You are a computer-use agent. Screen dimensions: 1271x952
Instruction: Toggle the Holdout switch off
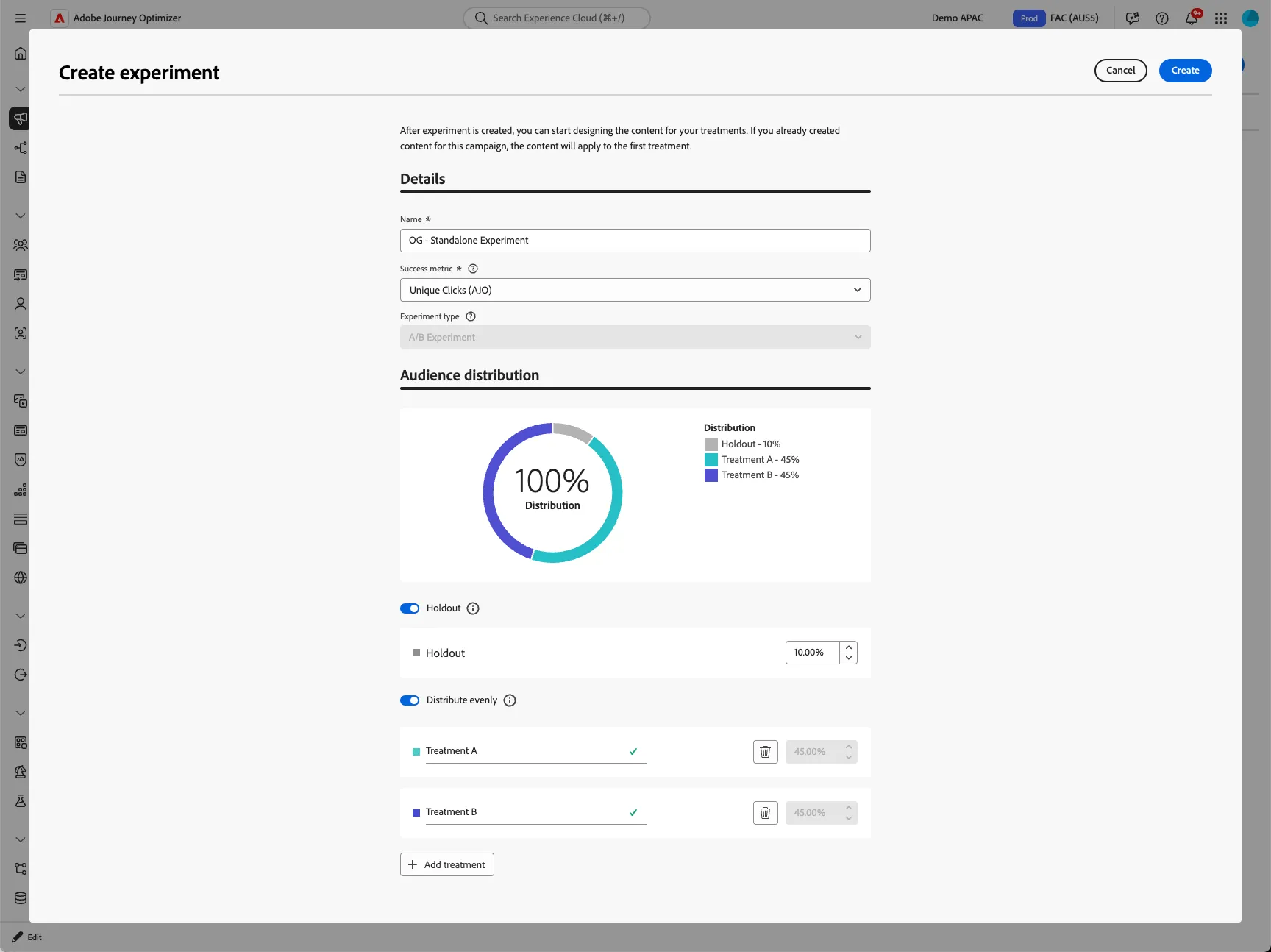[x=410, y=608]
